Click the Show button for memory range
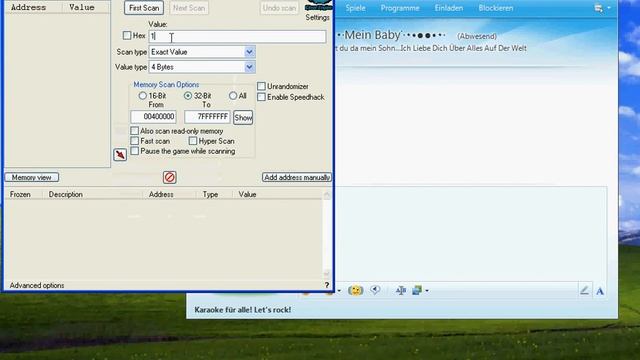Viewport: 640px width, 360px height. [243, 118]
